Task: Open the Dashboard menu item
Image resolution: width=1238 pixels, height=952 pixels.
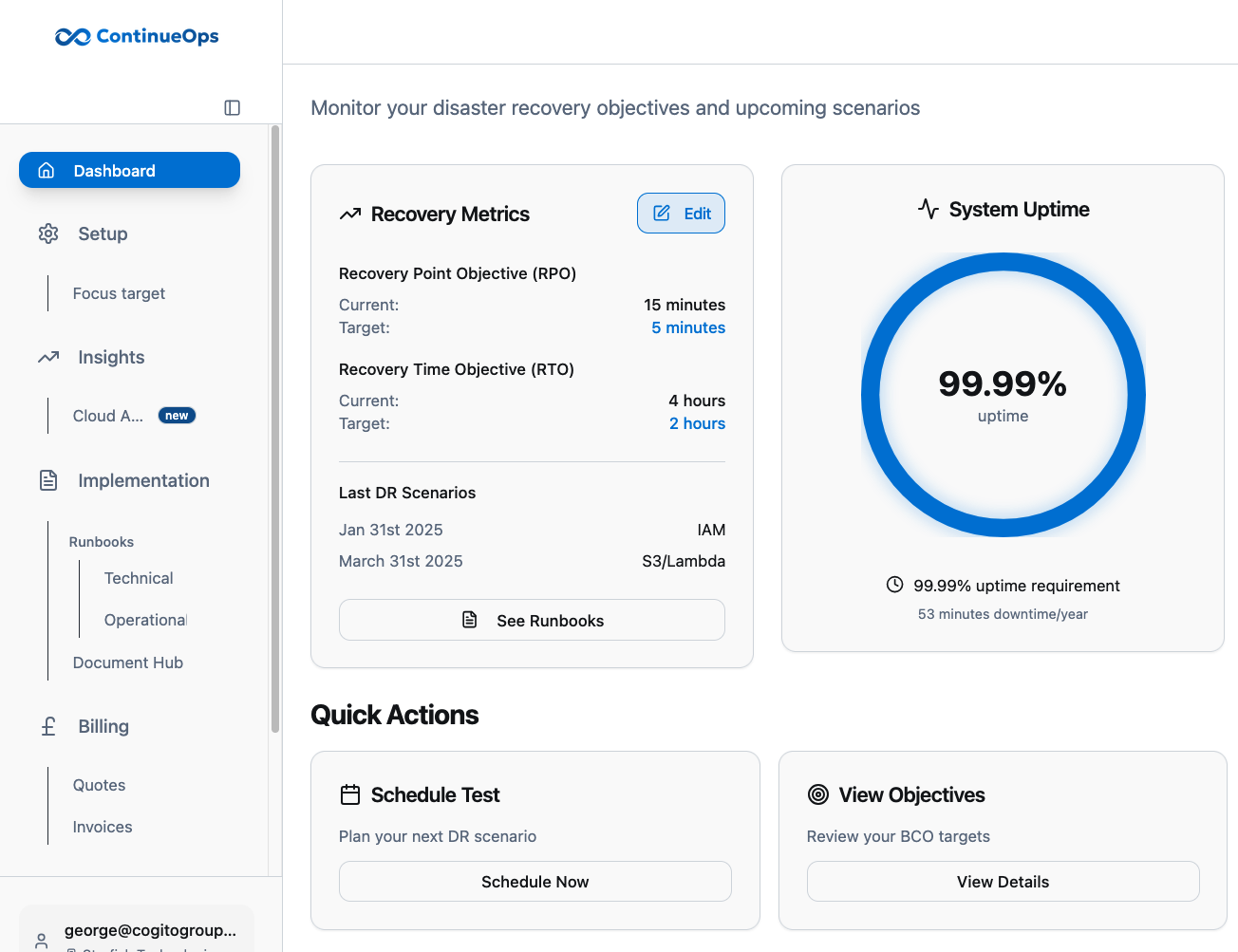Action: [129, 171]
